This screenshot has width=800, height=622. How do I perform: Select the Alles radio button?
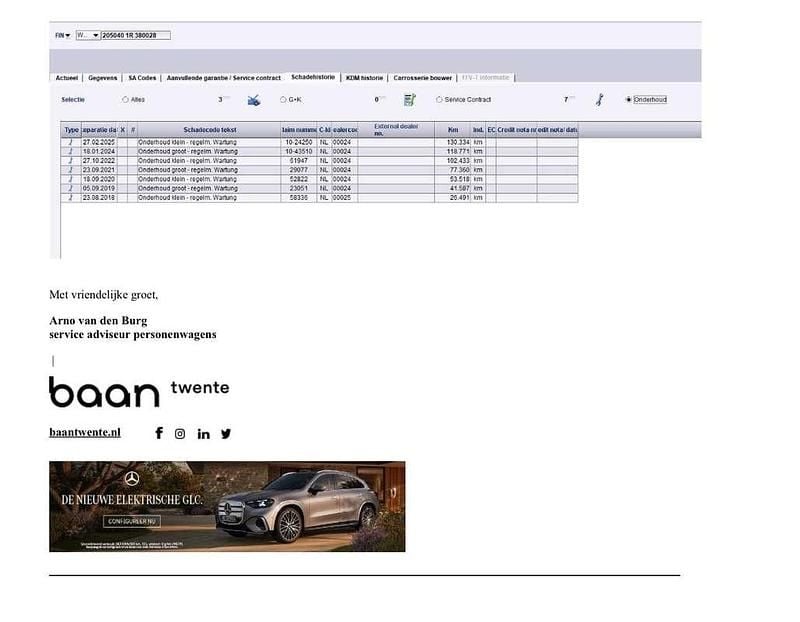(x=125, y=100)
